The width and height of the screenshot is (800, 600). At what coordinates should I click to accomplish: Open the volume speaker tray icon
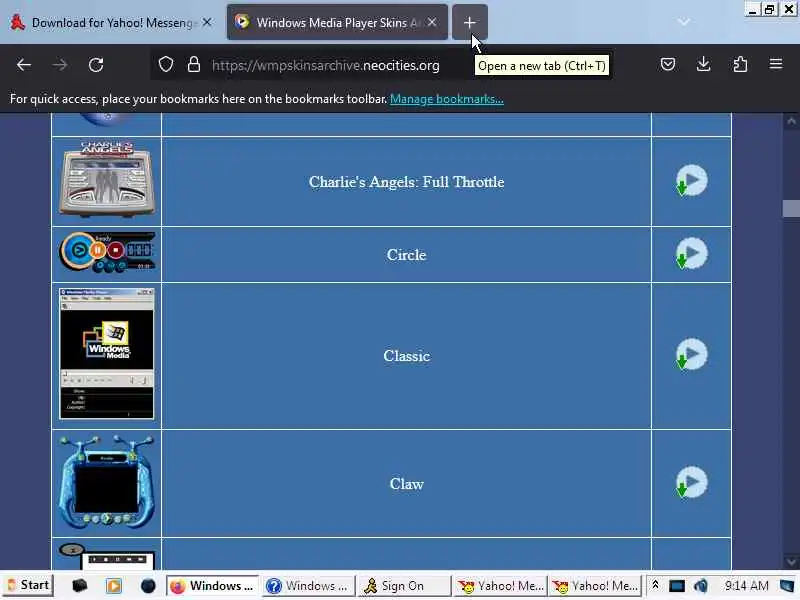(x=701, y=586)
